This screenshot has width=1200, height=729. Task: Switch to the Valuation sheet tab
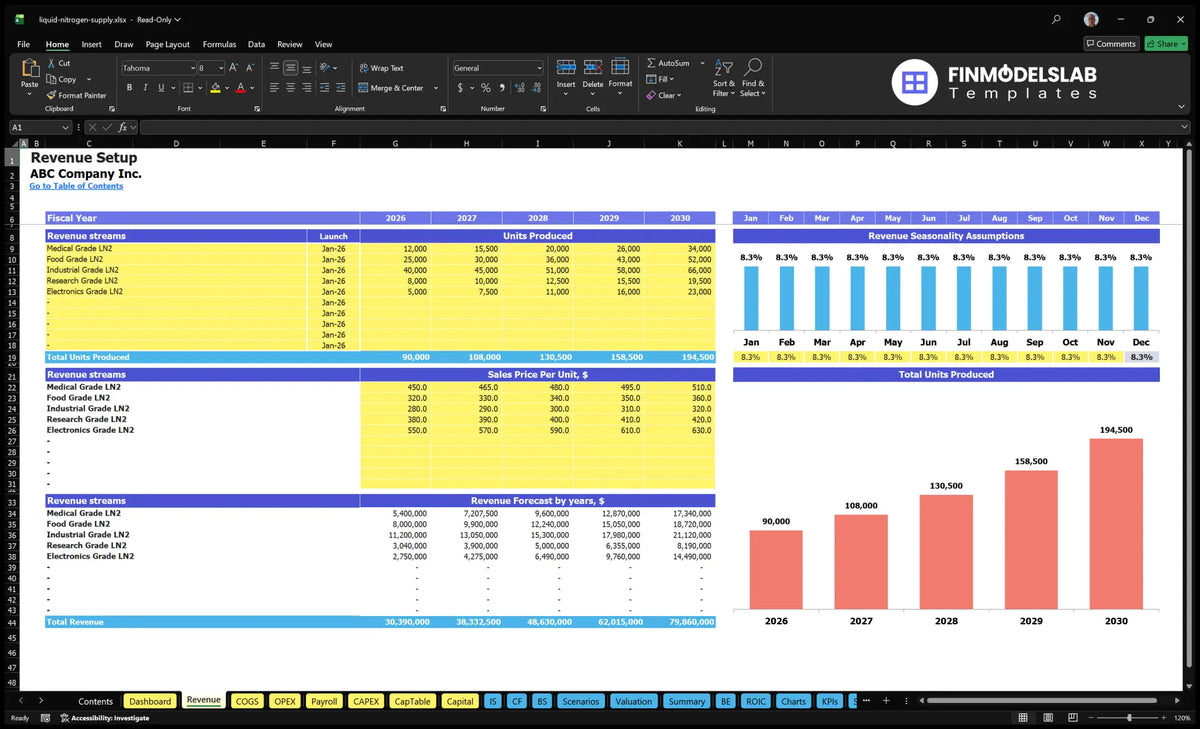pyautogui.click(x=633, y=701)
